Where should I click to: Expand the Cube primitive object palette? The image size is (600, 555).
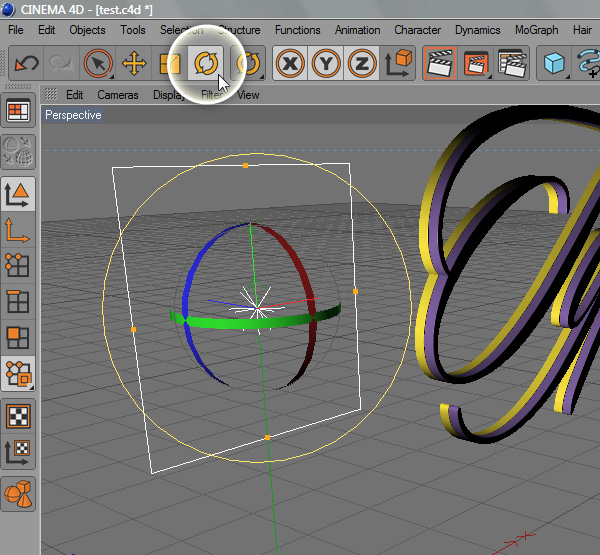554,64
